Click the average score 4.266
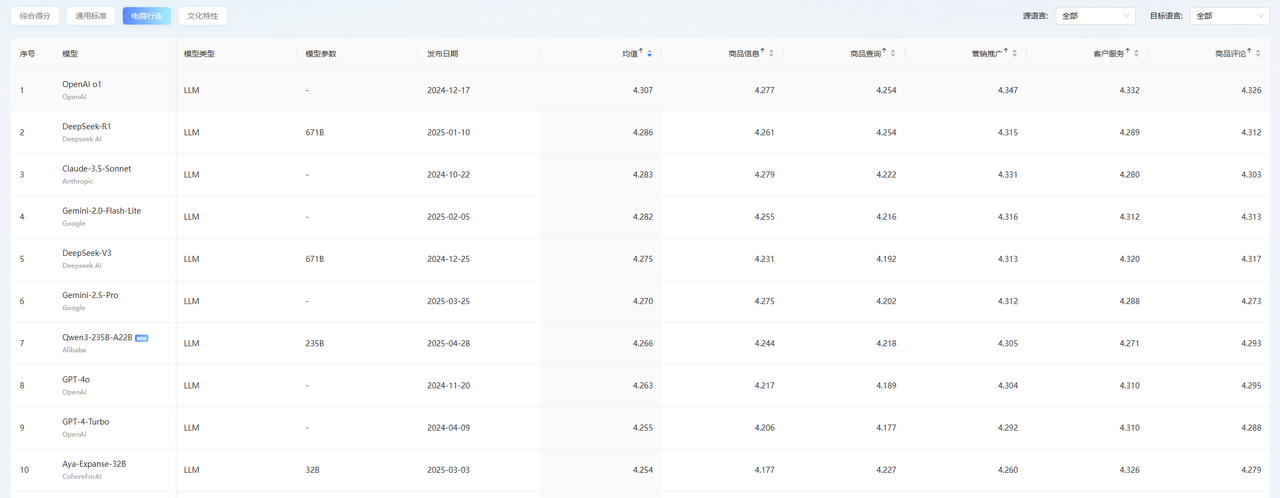The image size is (1280, 498). [x=643, y=343]
